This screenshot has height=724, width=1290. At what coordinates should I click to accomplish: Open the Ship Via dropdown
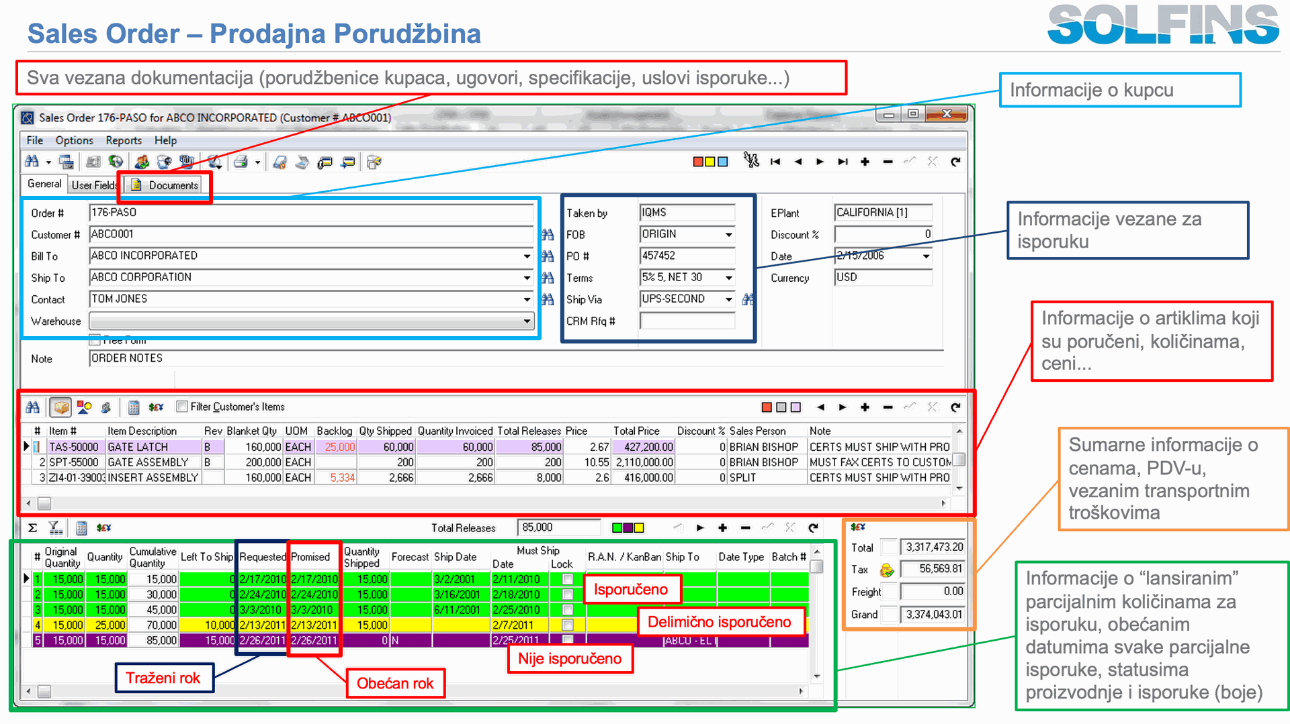[x=728, y=299]
